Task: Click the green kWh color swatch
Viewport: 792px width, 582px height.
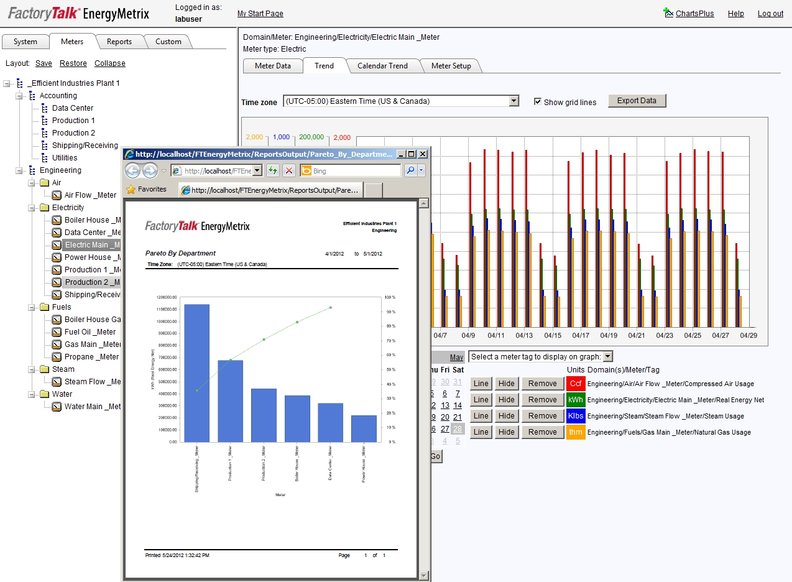Action: pos(575,400)
